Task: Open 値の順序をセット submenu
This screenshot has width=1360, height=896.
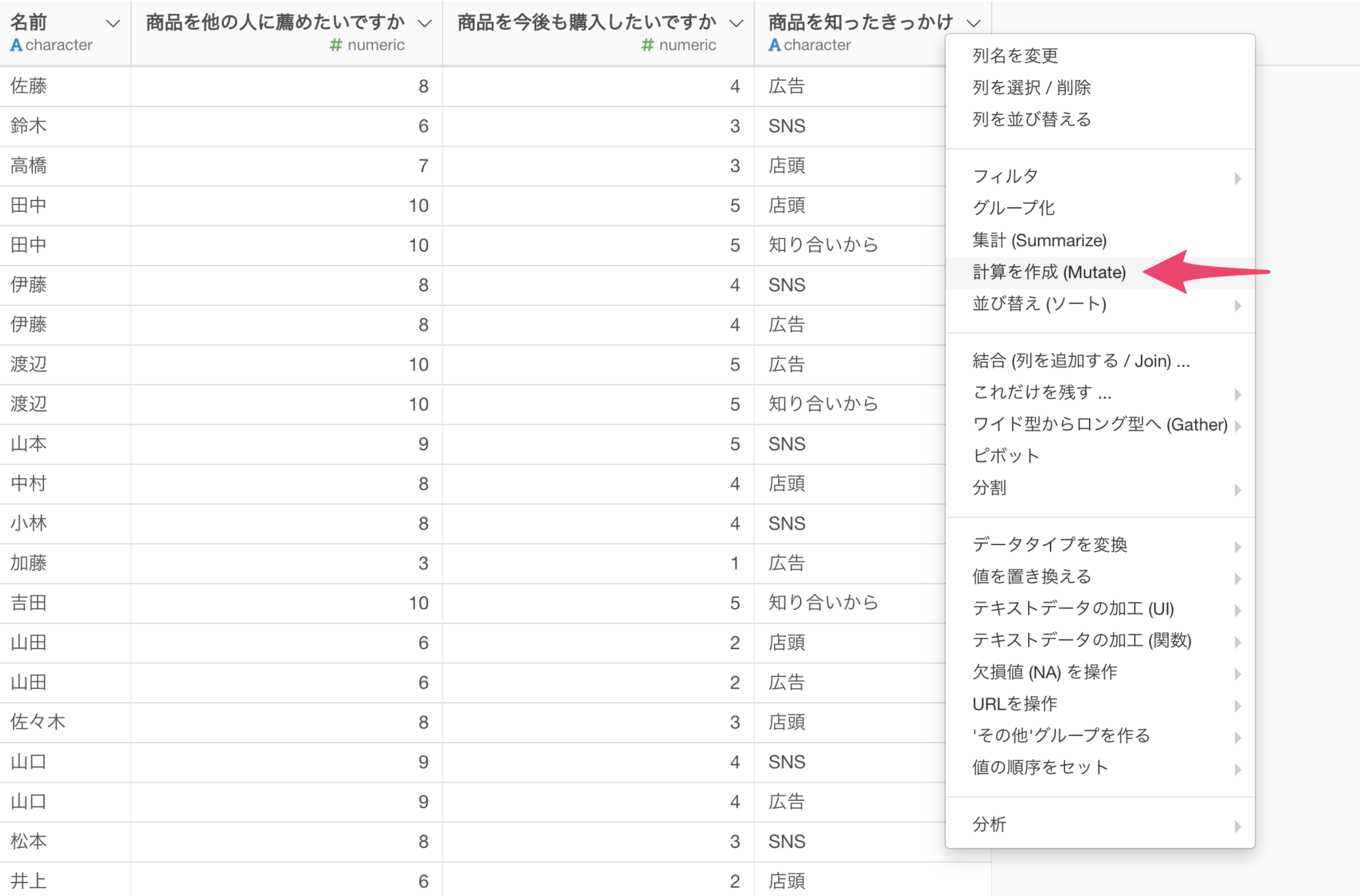Action: click(1100, 768)
